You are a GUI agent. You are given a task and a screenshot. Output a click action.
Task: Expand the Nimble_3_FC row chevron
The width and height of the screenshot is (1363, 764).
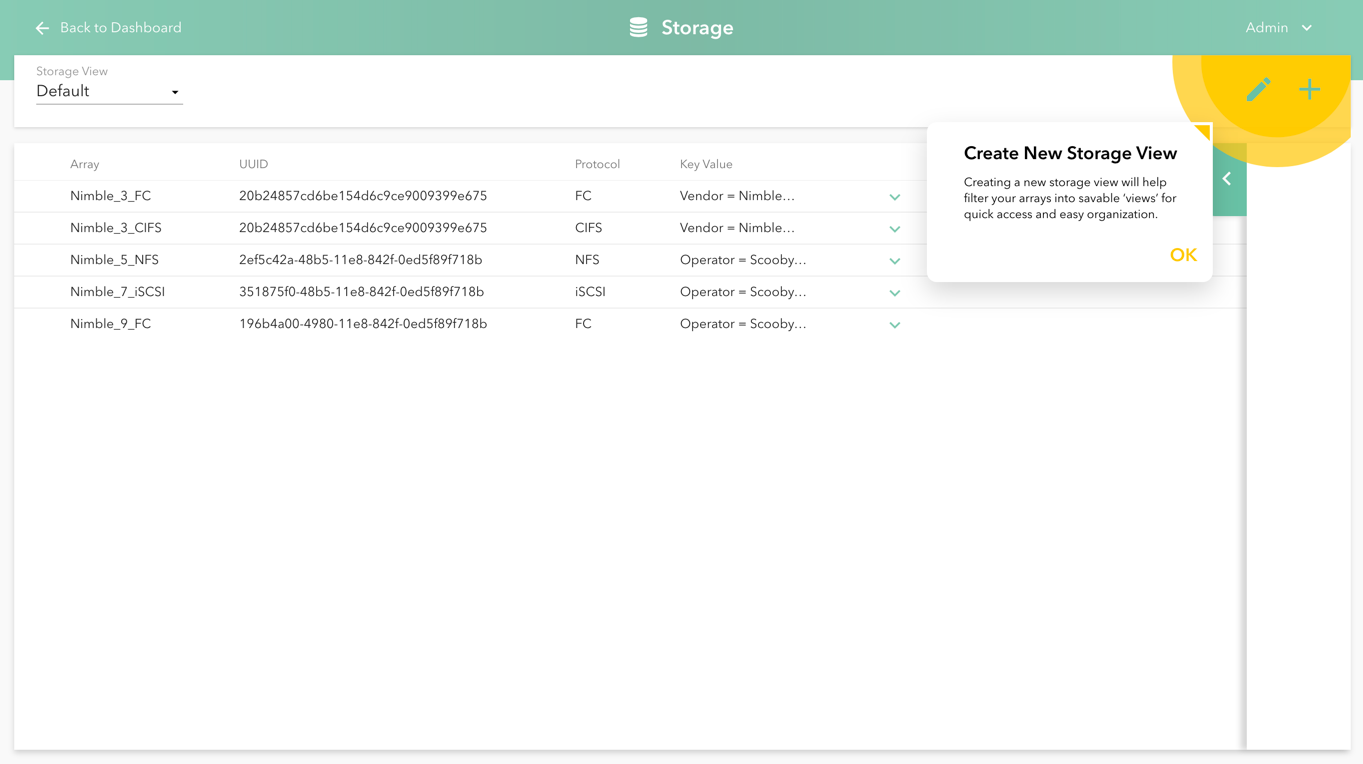(x=895, y=197)
